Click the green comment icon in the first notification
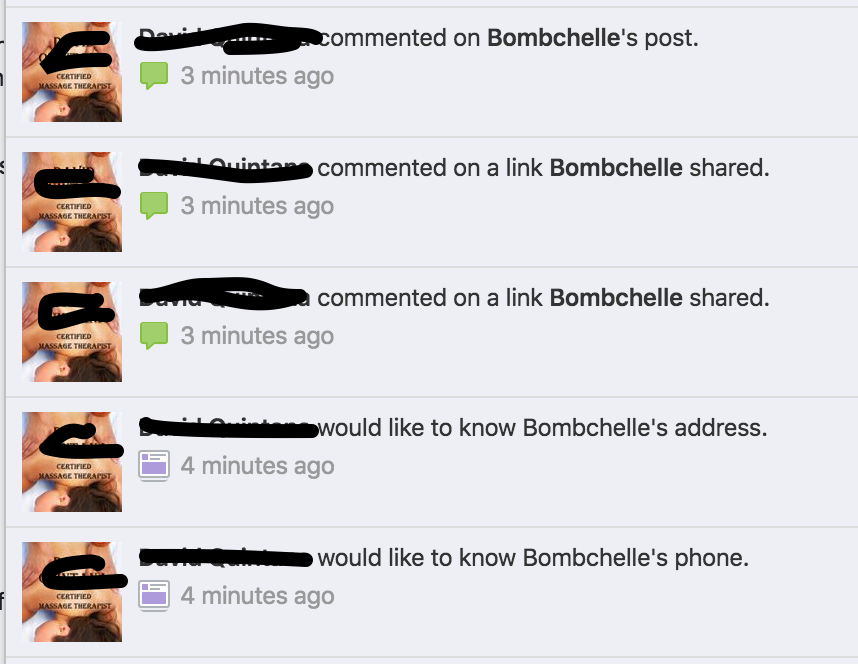The width and height of the screenshot is (858, 664). click(154, 76)
